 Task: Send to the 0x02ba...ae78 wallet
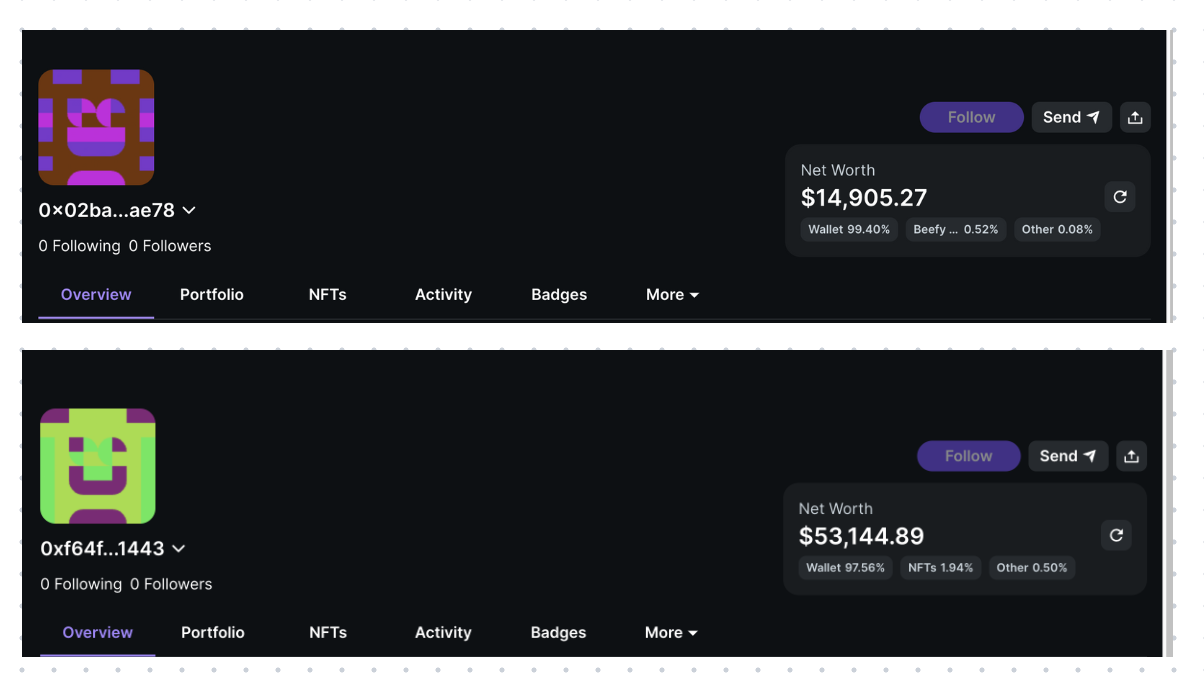(x=1071, y=117)
